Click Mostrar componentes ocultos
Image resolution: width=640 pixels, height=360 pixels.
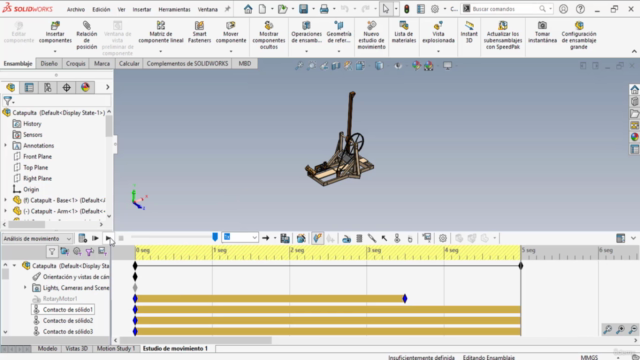[269, 35]
